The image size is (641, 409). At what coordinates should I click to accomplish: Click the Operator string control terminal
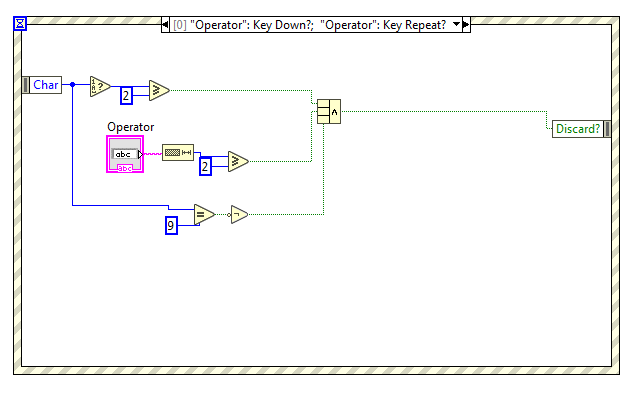[x=125, y=154]
